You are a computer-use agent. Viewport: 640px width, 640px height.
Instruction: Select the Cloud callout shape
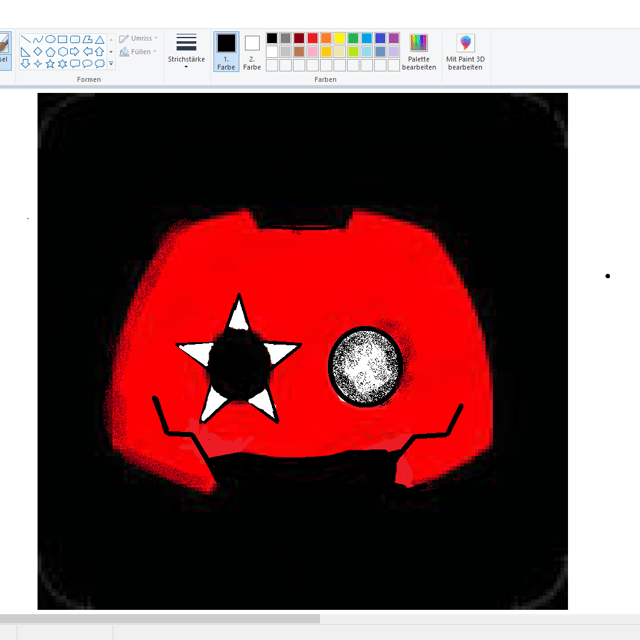click(100, 64)
